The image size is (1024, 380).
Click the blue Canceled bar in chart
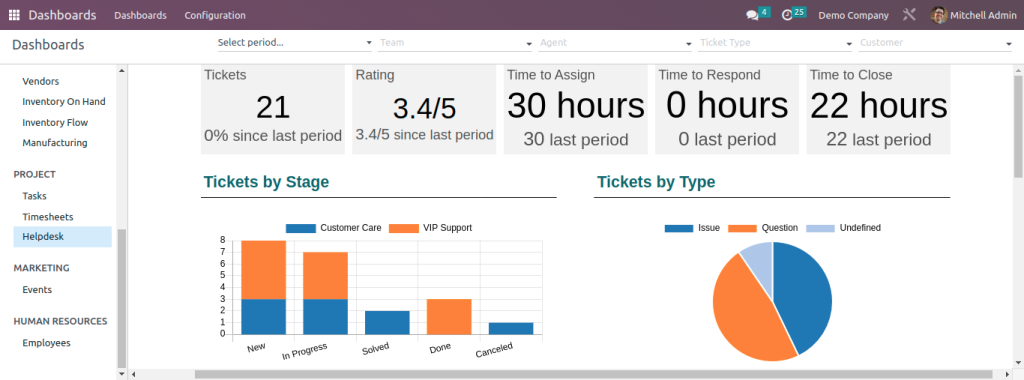(x=511, y=328)
